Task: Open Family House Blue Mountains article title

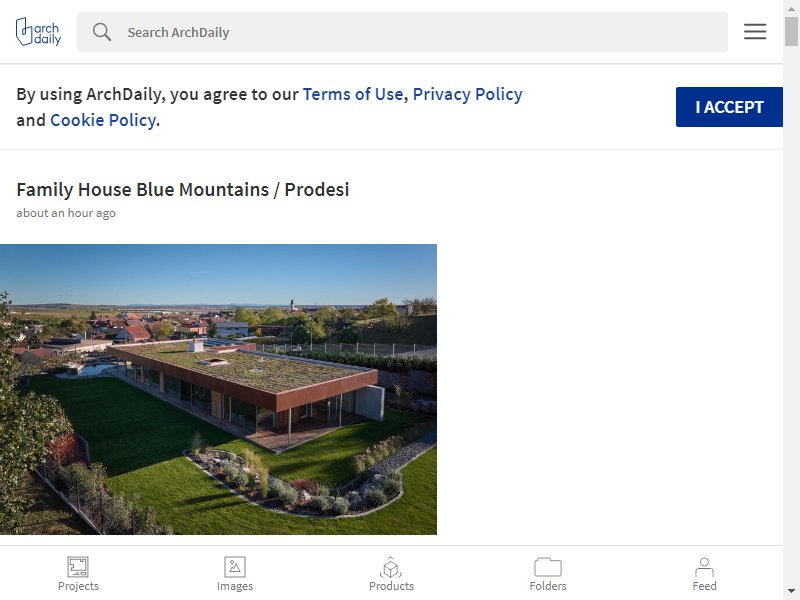Action: click(x=183, y=189)
